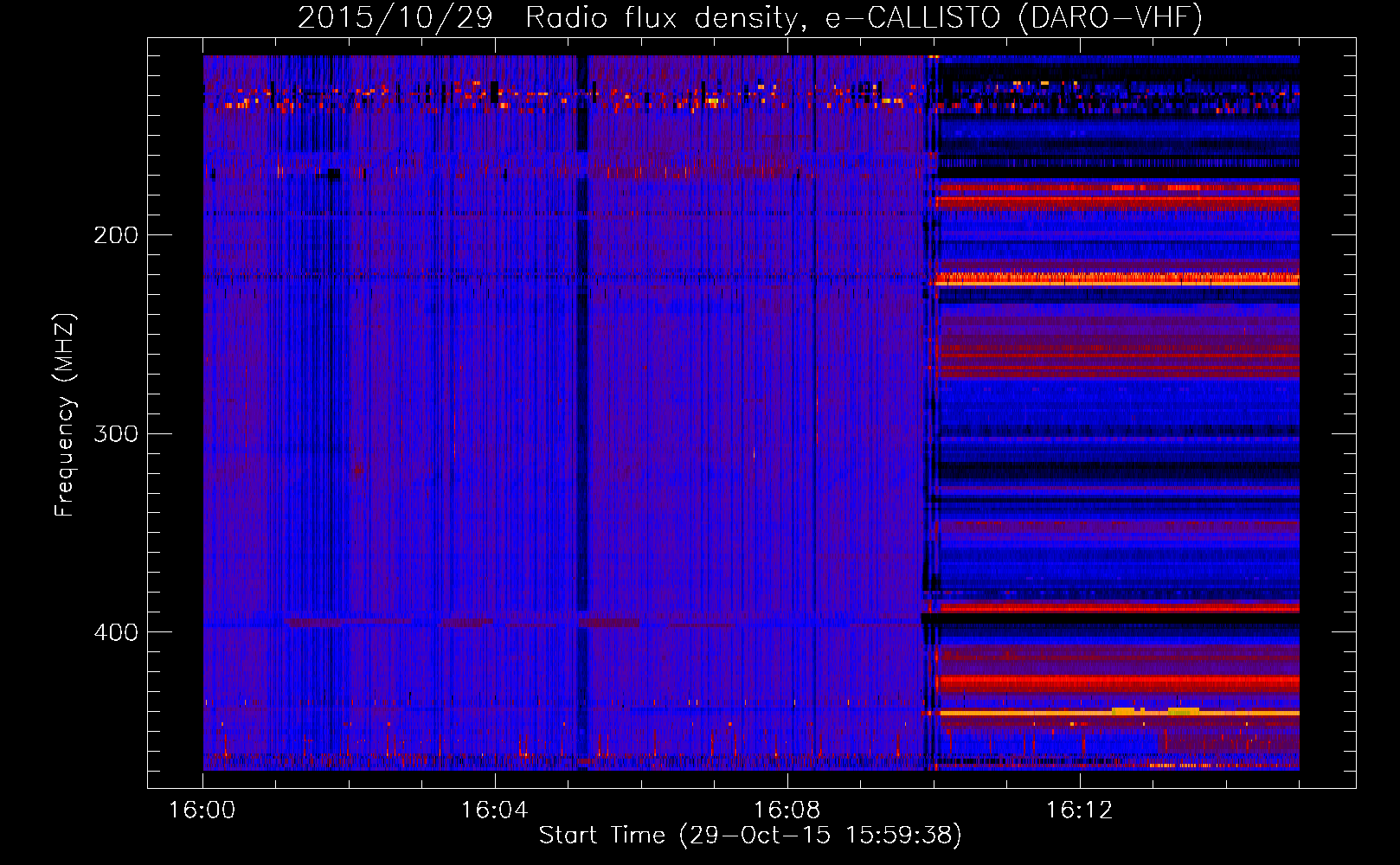The width and height of the screenshot is (1400, 865).
Task: Click the '16:04' time tick label
Action: tap(495, 811)
